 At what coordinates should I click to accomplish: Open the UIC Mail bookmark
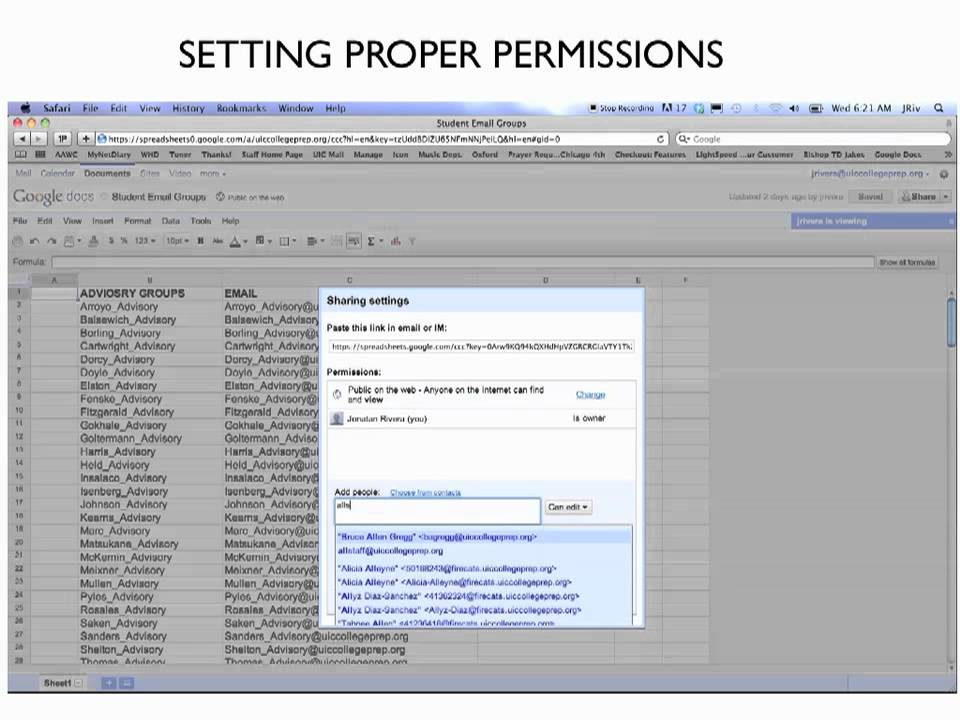click(328, 154)
